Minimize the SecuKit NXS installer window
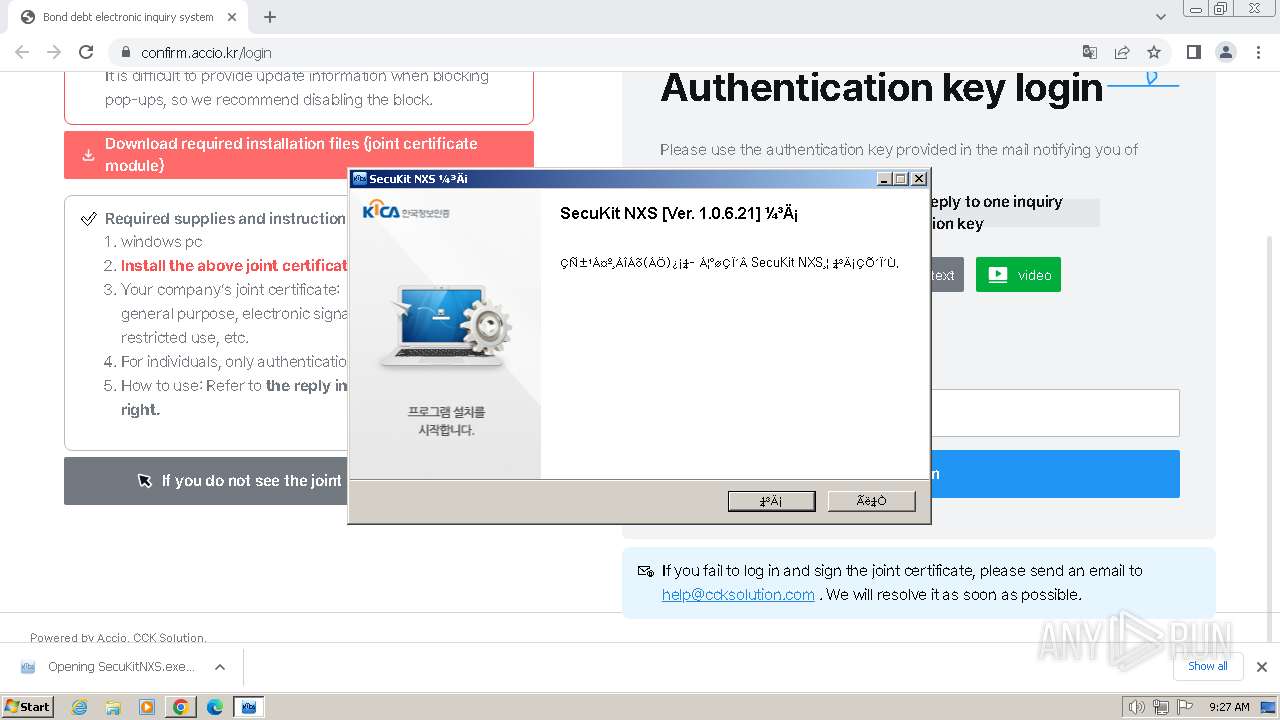This screenshot has width=1280, height=720. click(883, 179)
